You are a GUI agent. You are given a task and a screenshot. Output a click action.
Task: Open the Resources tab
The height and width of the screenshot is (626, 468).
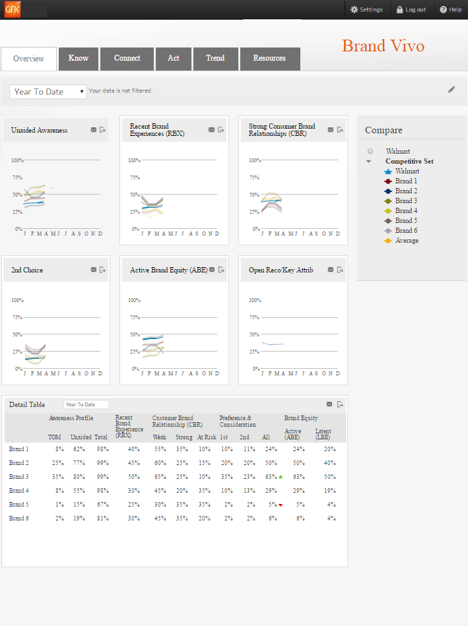click(x=270, y=59)
